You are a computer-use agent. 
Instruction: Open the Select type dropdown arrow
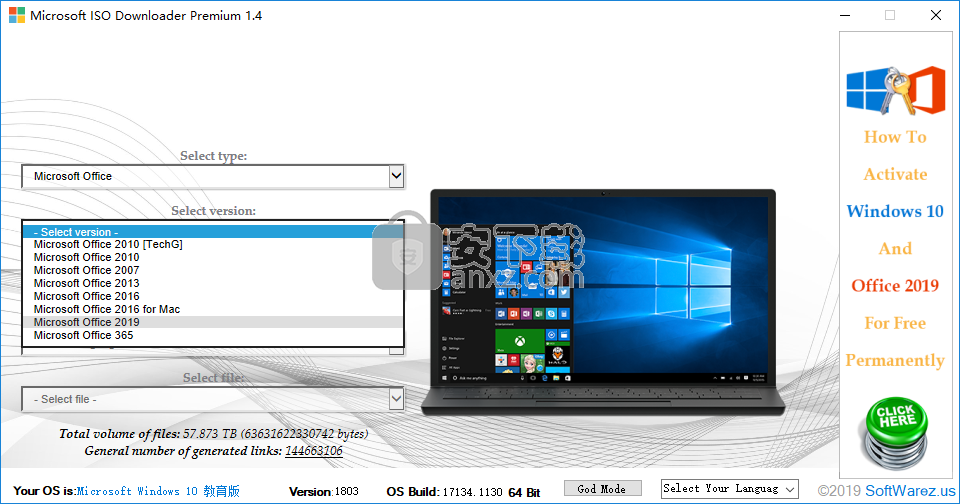click(396, 176)
